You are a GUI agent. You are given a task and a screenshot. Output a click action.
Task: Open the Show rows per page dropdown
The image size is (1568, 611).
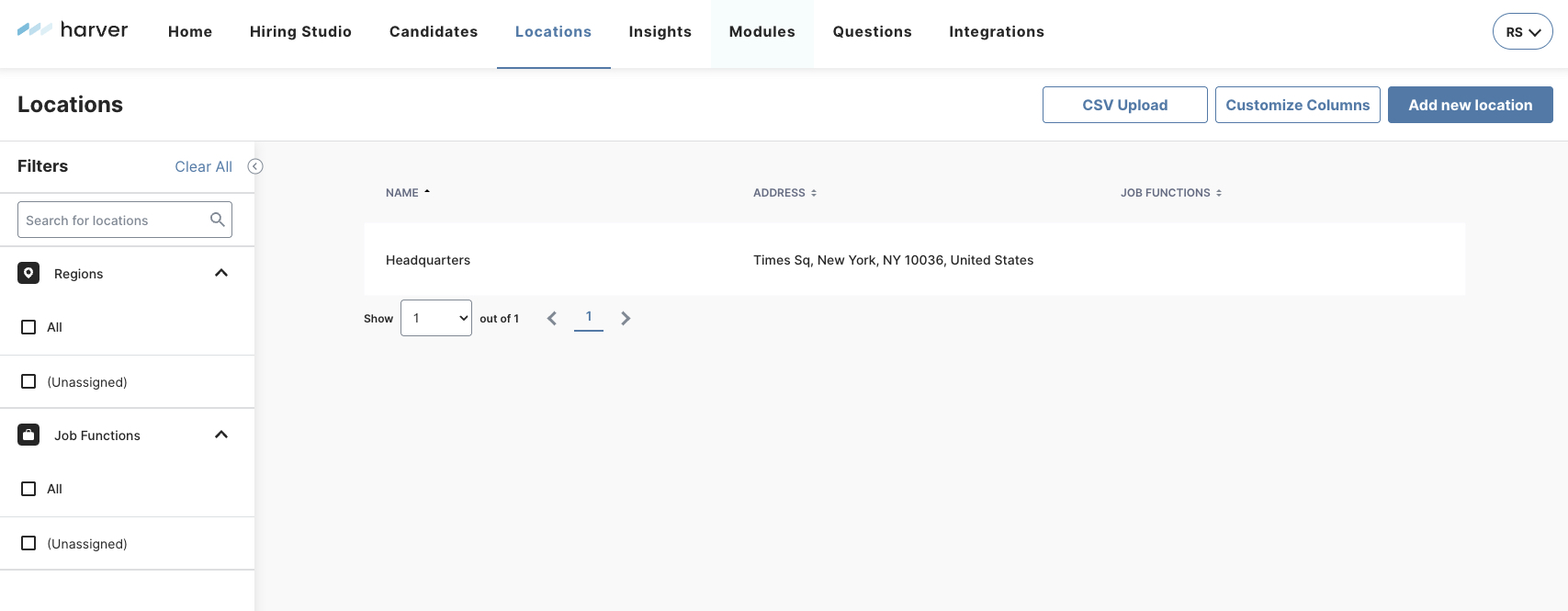coord(436,318)
